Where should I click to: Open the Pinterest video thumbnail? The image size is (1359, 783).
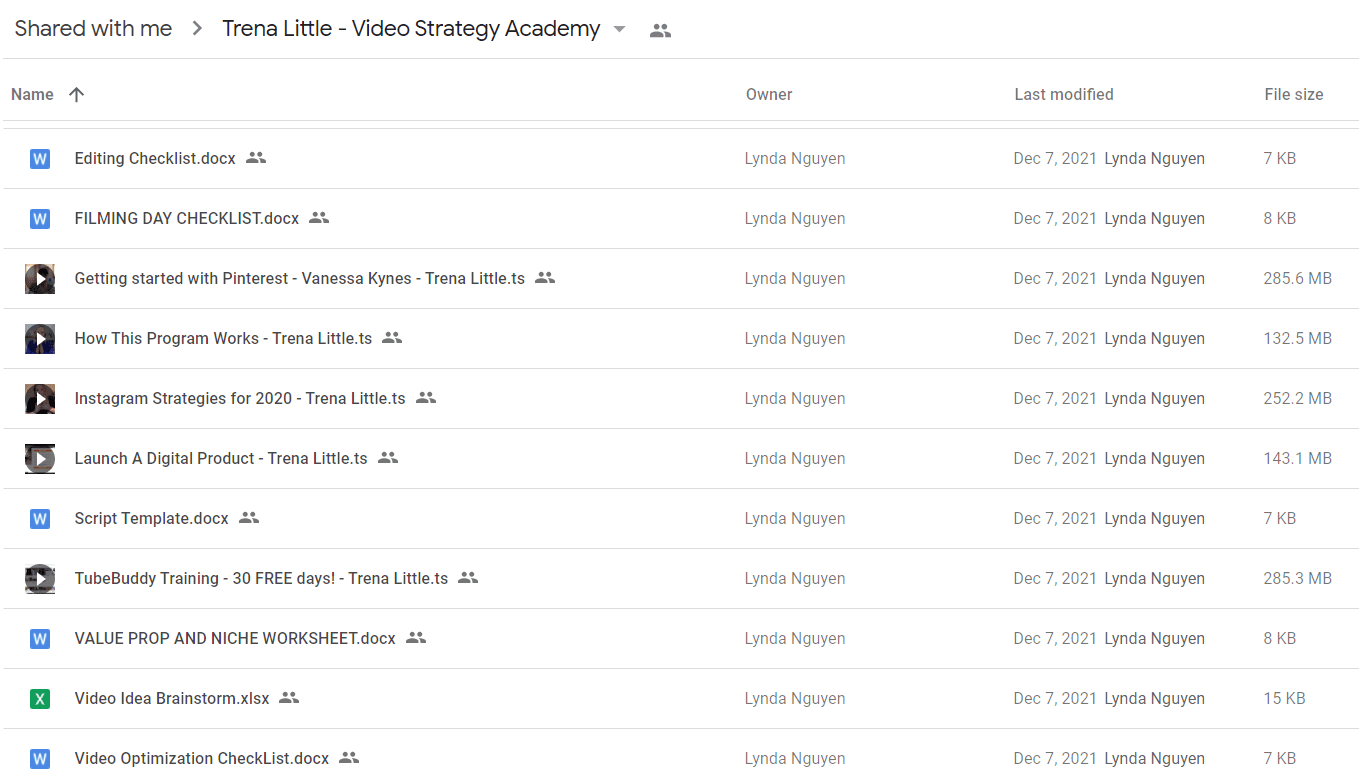(40, 278)
